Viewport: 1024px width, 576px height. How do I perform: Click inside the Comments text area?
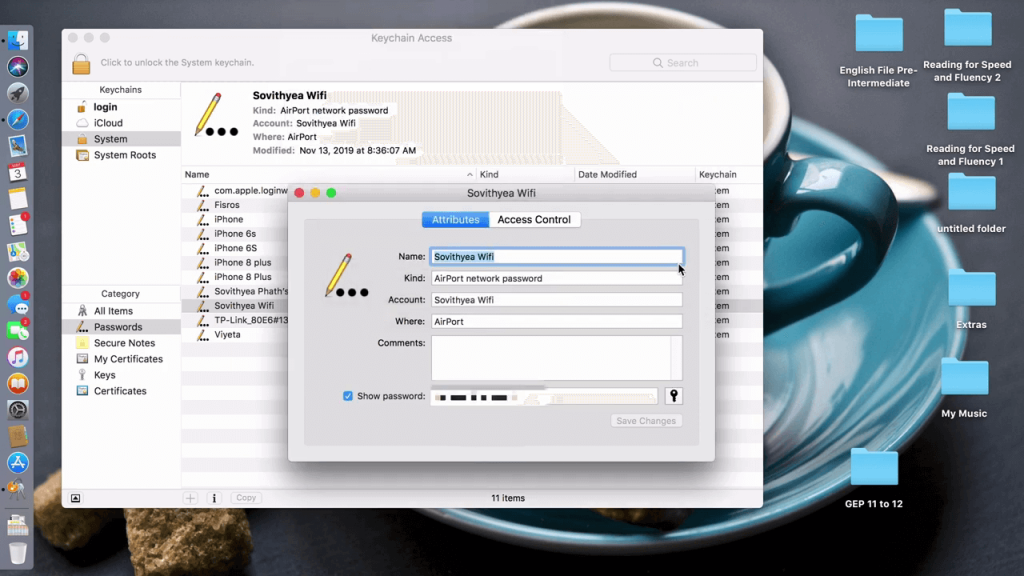pyautogui.click(x=556, y=358)
